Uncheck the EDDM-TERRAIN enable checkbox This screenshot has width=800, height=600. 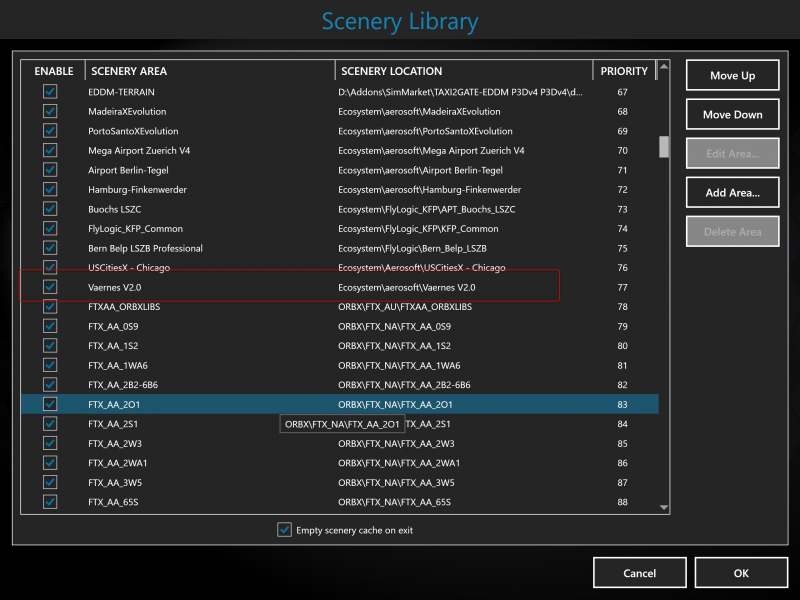pos(50,92)
